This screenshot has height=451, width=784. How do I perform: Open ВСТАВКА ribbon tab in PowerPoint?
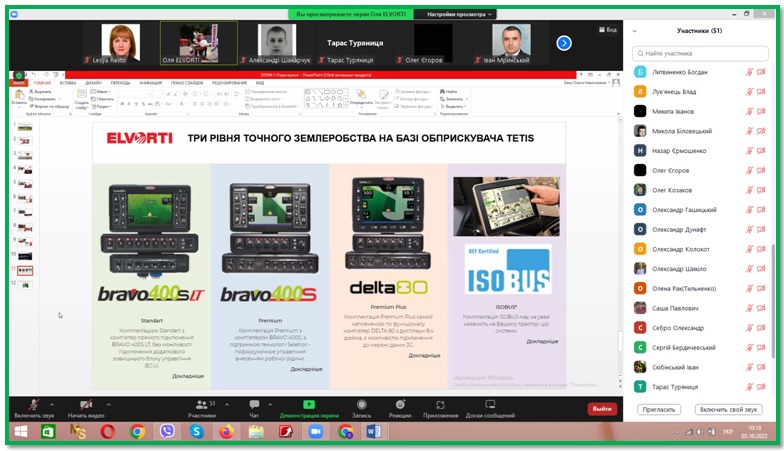(68, 83)
